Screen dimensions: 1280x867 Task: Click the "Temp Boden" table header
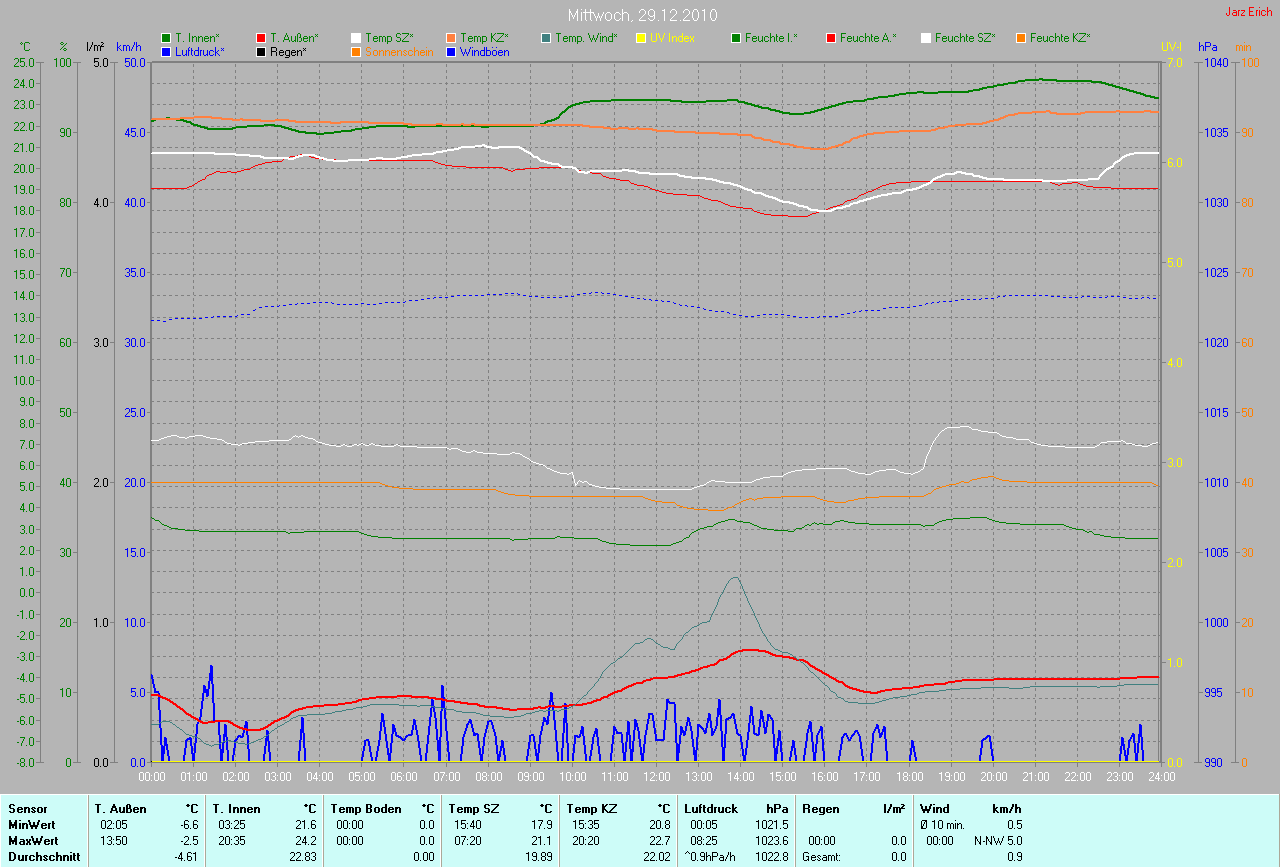(x=366, y=809)
